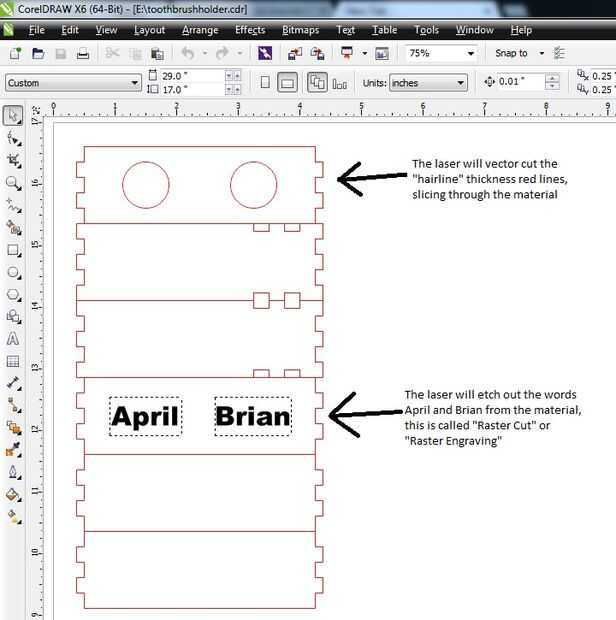Select the Interactive Fill tool
The image size is (616, 620).
click(x=13, y=516)
